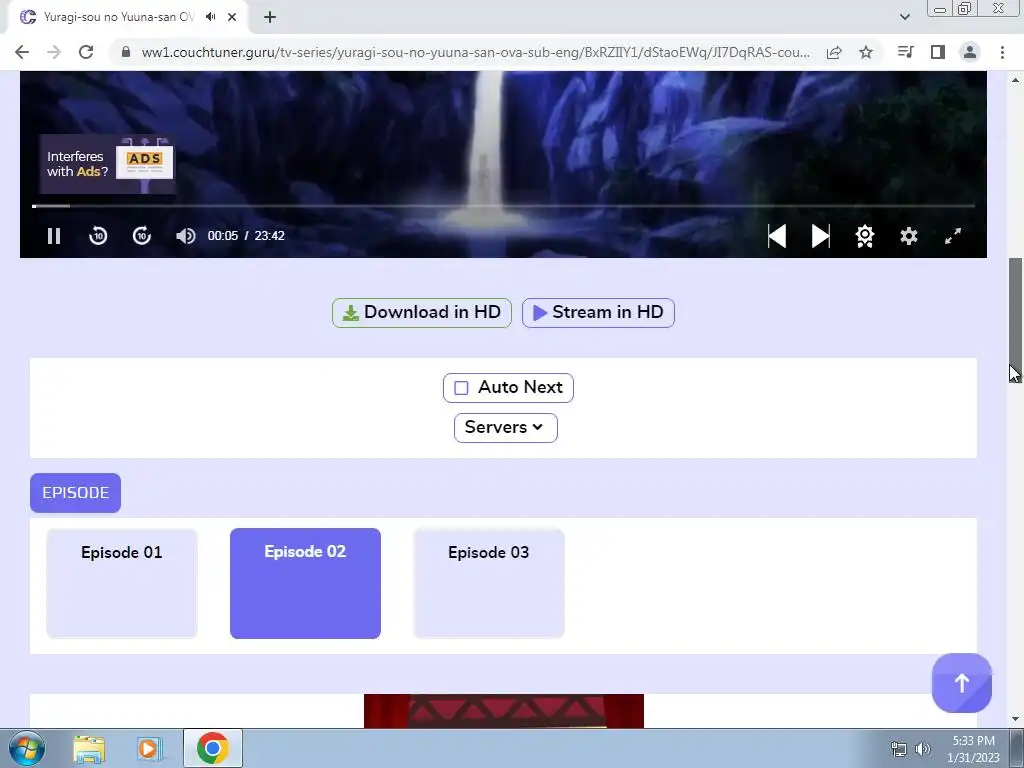The width and height of the screenshot is (1024, 768).
Task: Open Chrome media controls icon
Action: pyautogui.click(x=906, y=52)
